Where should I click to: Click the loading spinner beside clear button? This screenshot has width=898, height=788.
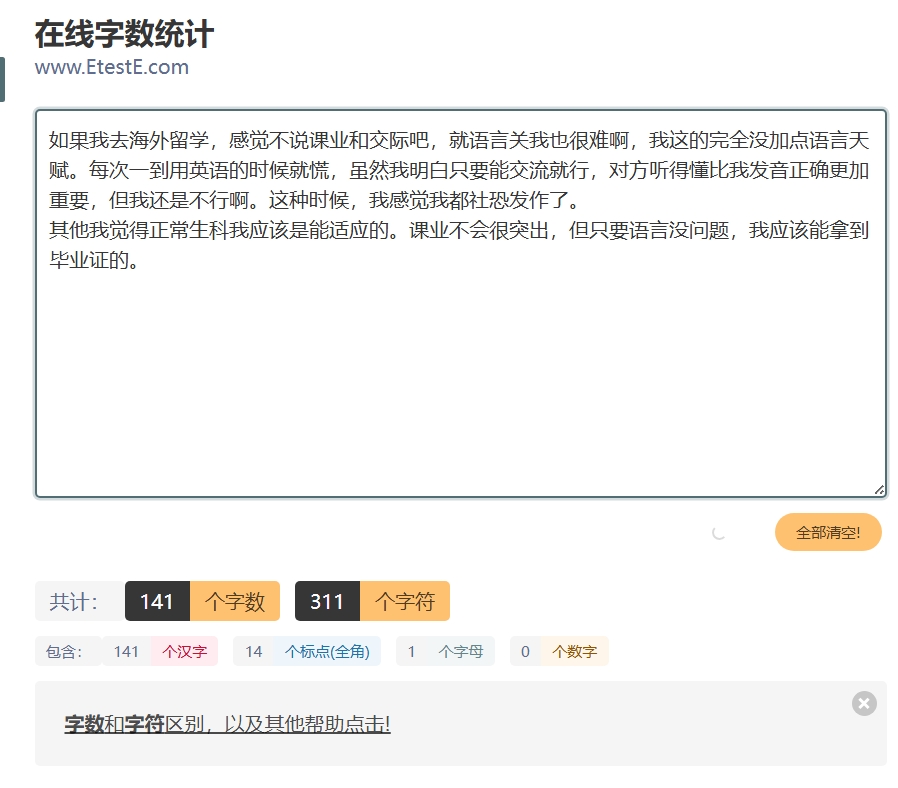[719, 533]
